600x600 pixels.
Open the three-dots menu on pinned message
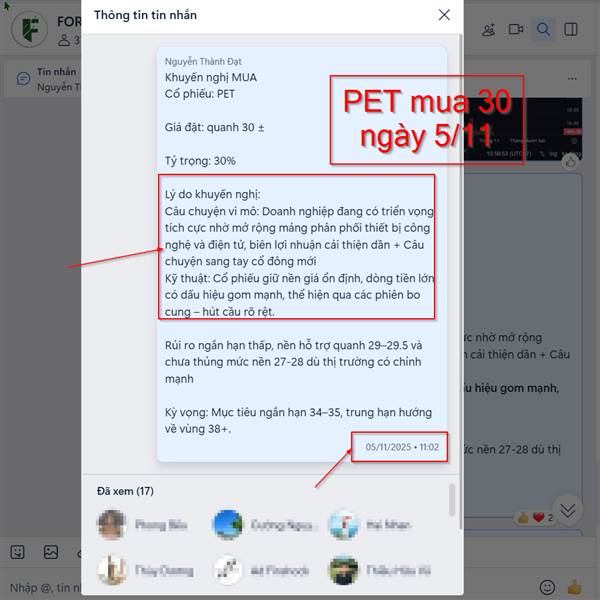point(572,78)
